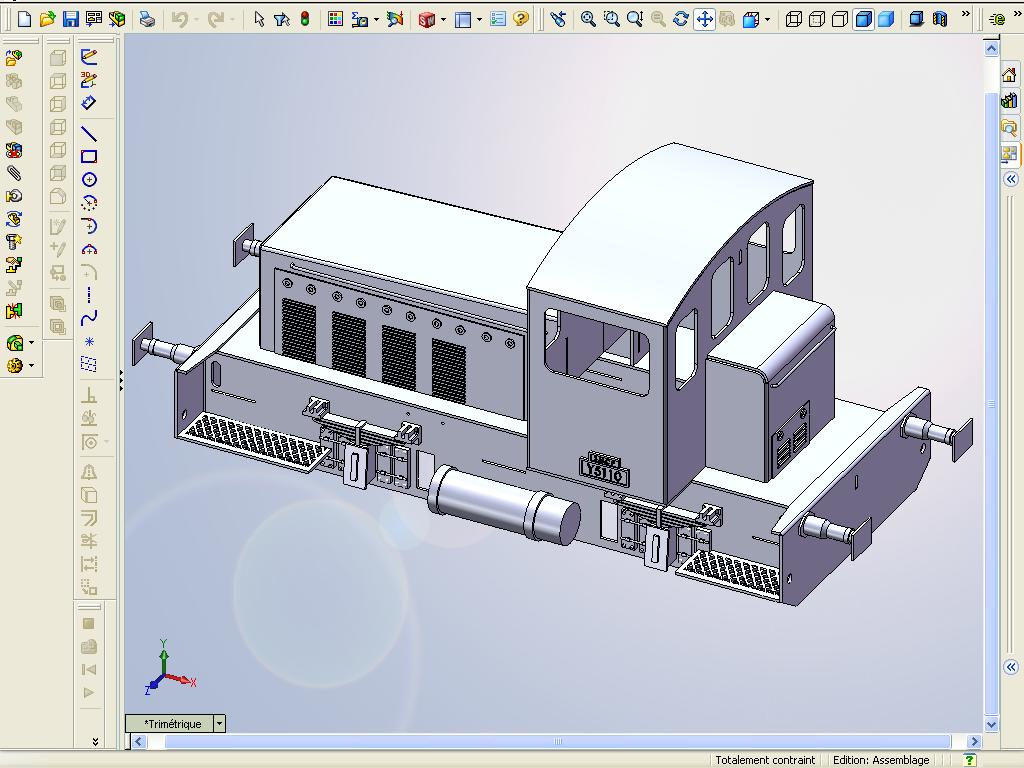Select the Rectangle sketch tool
This screenshot has width=1024, height=768.
coord(89,157)
